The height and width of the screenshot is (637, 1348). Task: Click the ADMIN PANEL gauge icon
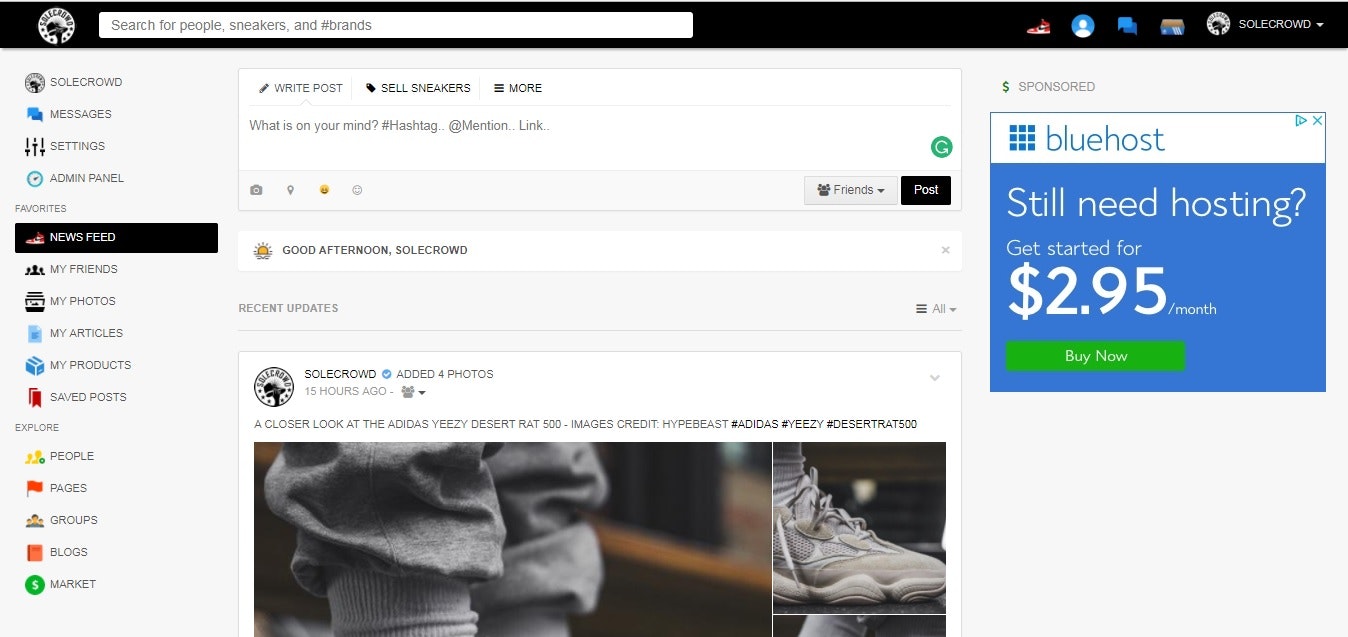(x=35, y=178)
